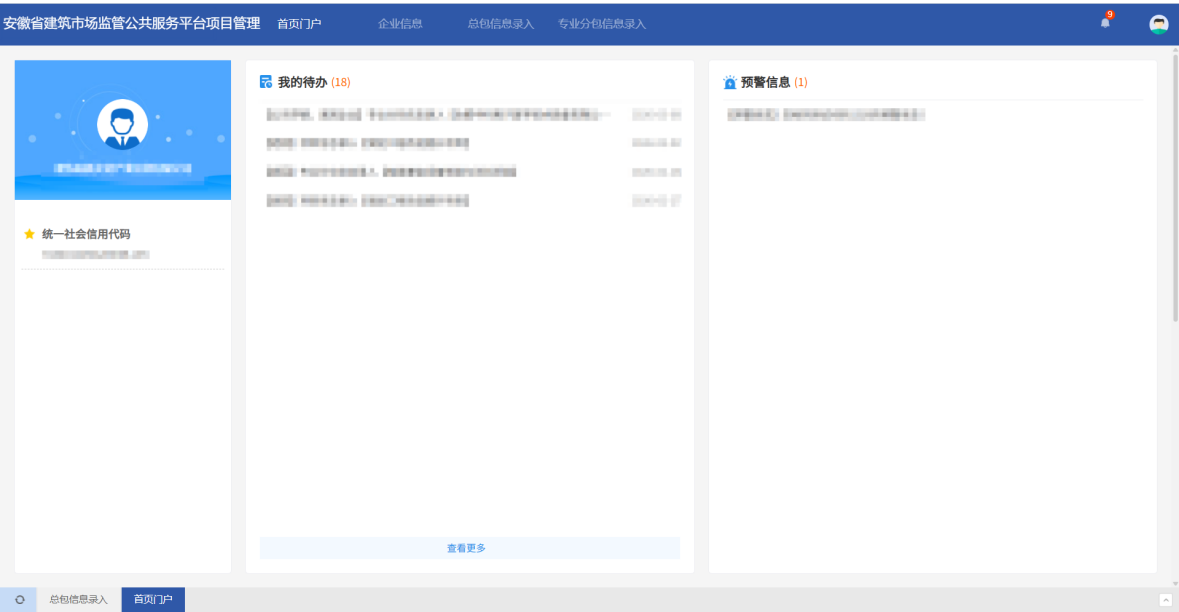Switch to the 总包信息录入 bottom tab
The width and height of the screenshot is (1179, 612).
click(79, 600)
